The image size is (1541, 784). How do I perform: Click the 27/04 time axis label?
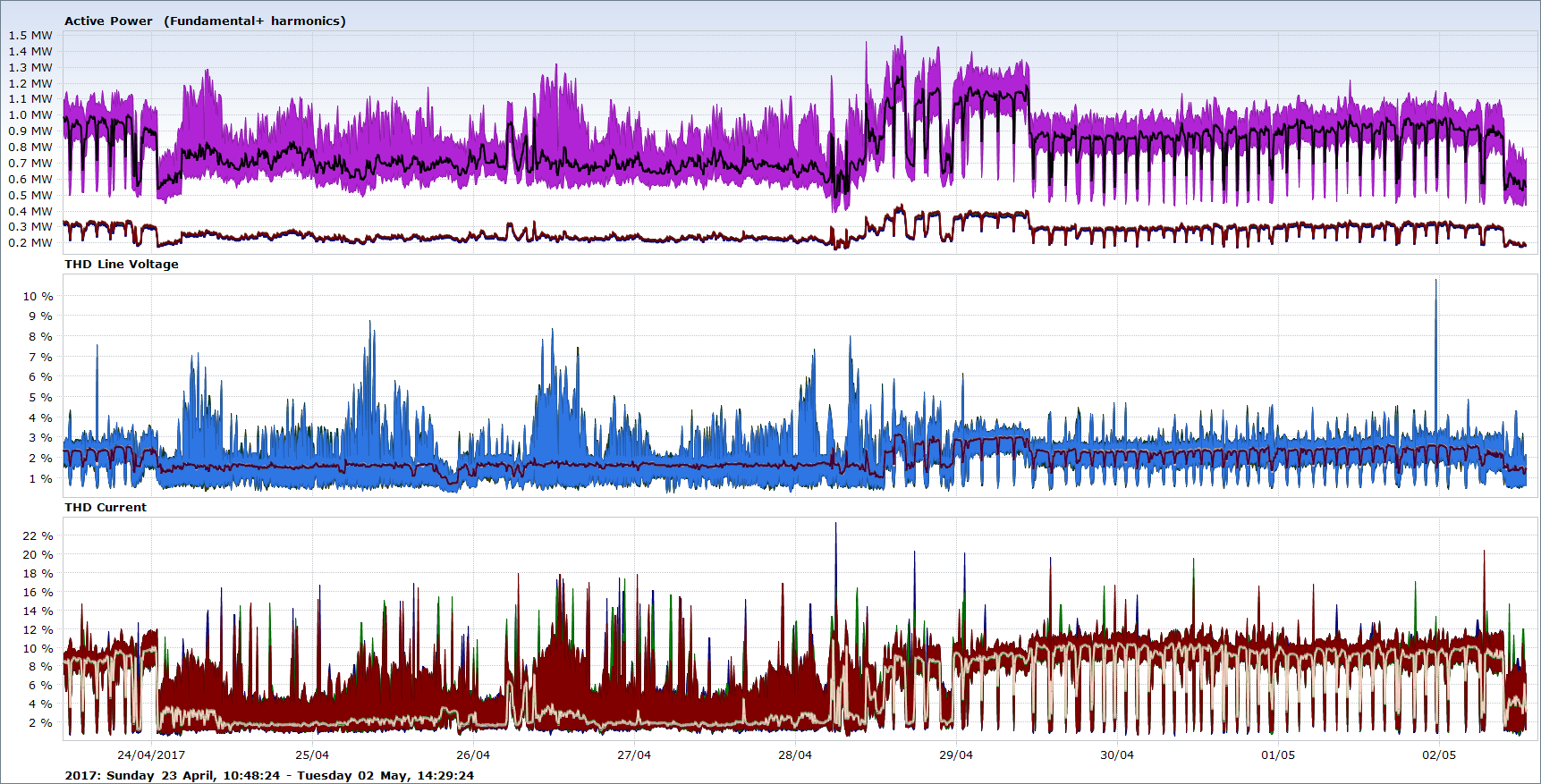click(x=634, y=754)
